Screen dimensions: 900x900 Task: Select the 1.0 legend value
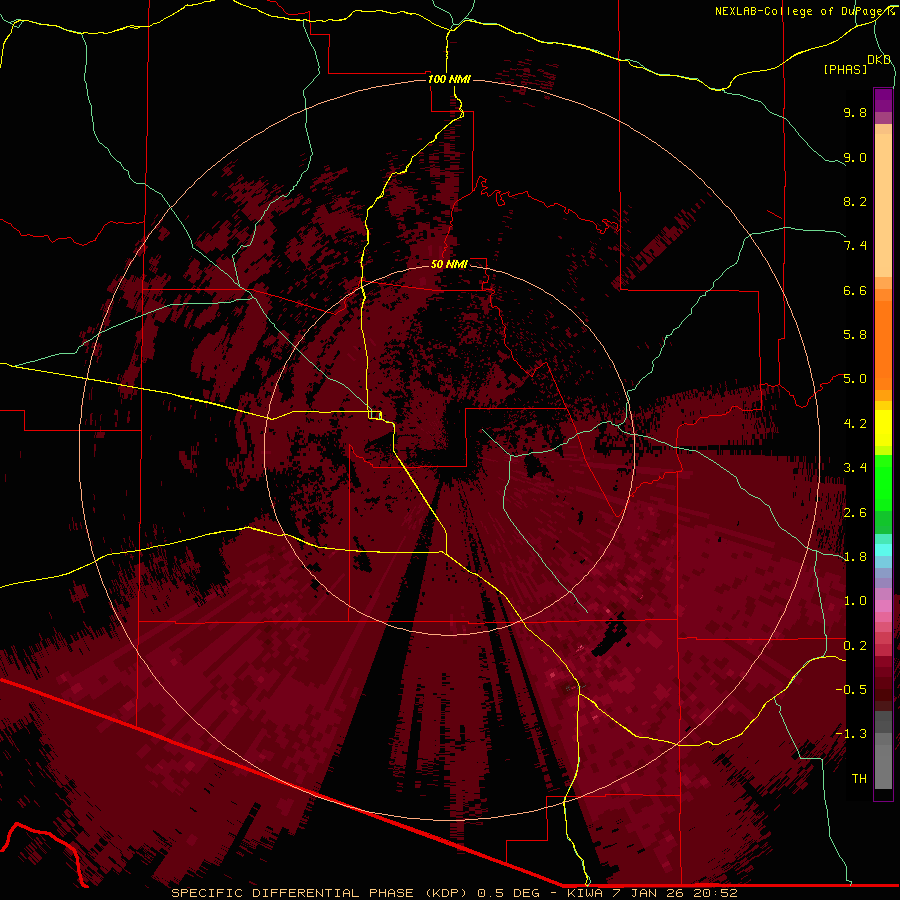tap(855, 601)
